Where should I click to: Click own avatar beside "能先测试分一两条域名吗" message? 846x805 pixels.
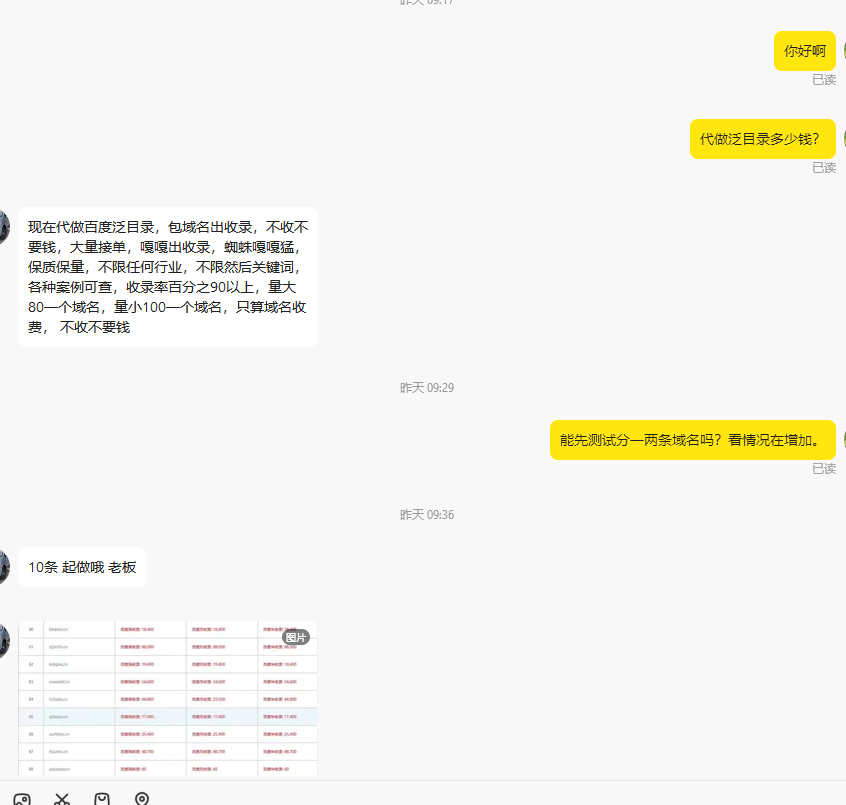[x=842, y=439]
